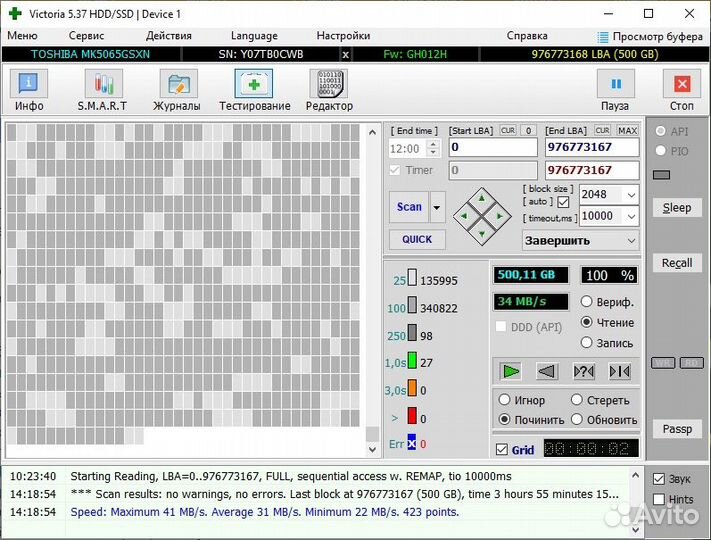Open the block size 2048 dropdown

click(x=631, y=195)
